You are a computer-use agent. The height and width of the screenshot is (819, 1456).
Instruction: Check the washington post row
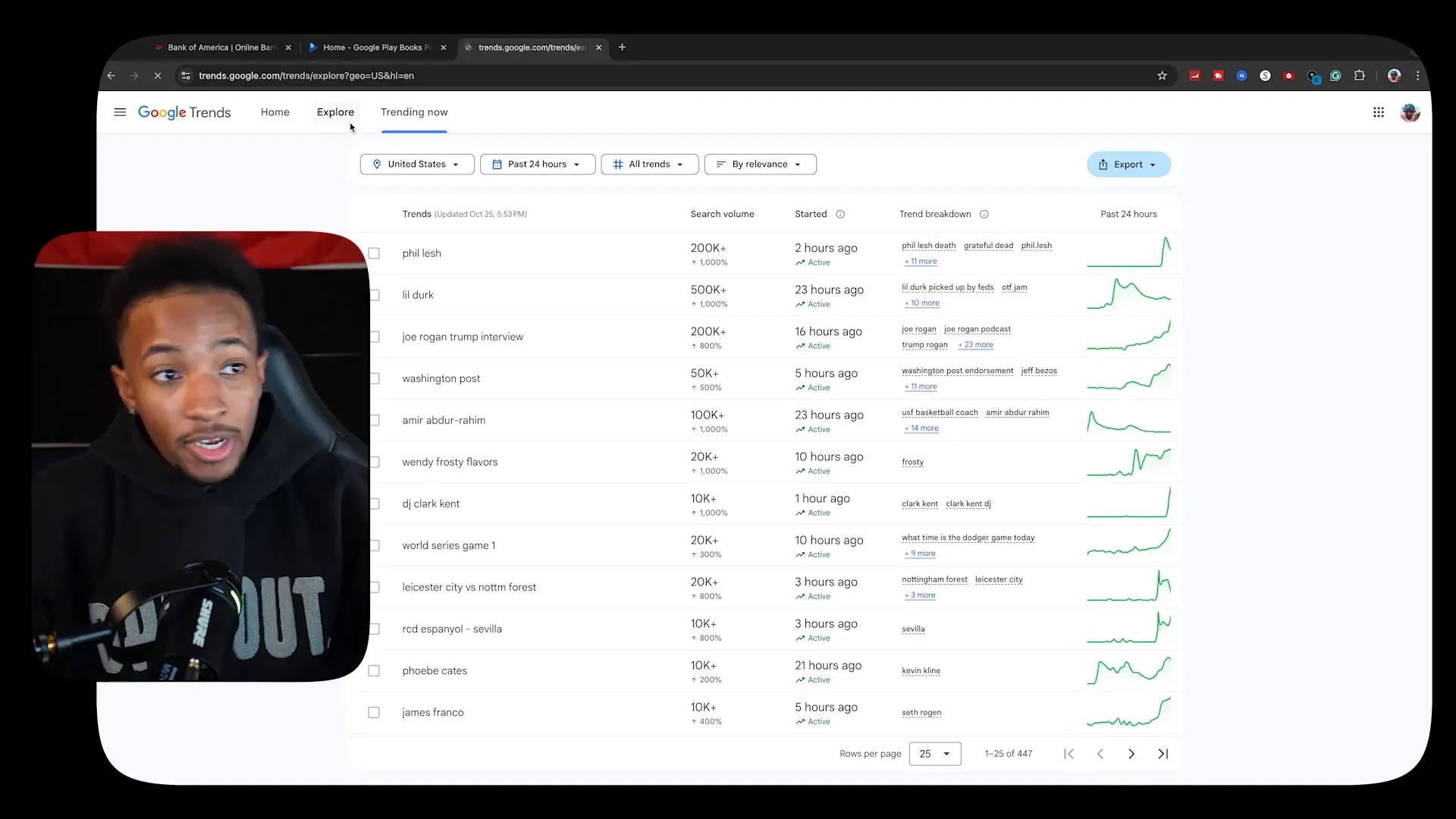pos(374,378)
